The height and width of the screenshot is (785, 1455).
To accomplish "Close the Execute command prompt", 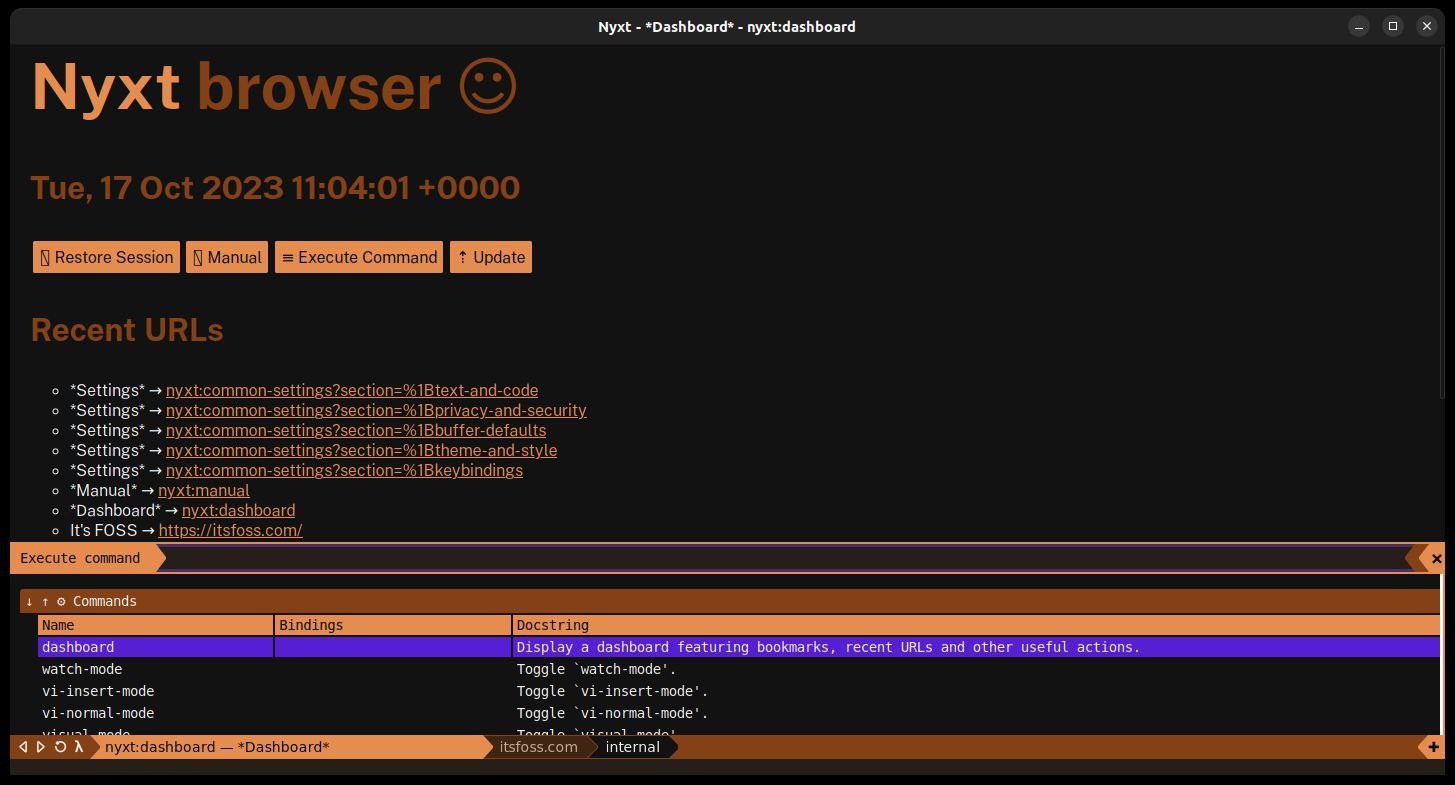I will click(1437, 559).
